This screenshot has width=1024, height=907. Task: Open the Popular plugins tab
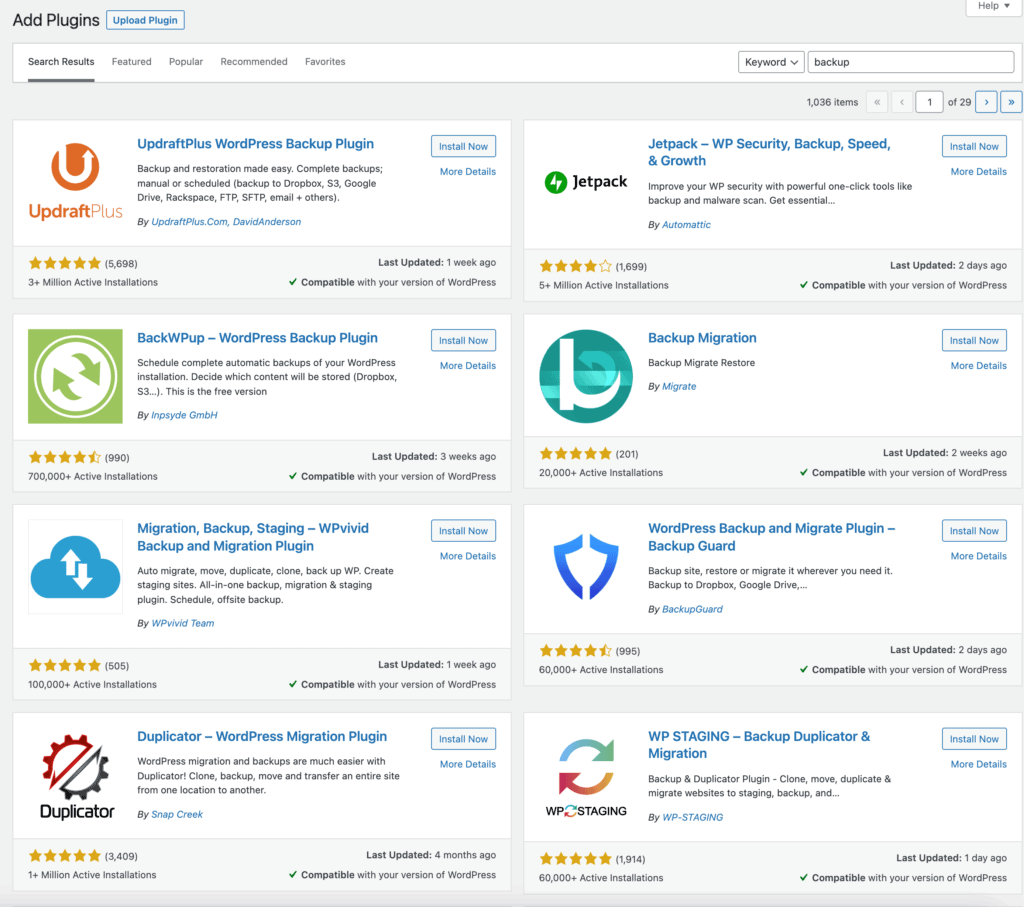(x=185, y=62)
